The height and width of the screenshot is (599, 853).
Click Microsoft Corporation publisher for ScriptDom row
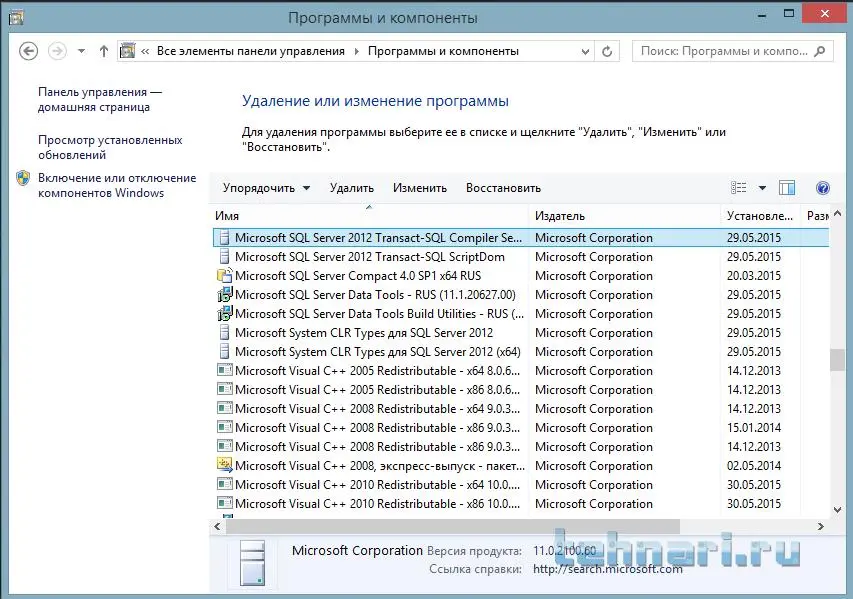594,257
